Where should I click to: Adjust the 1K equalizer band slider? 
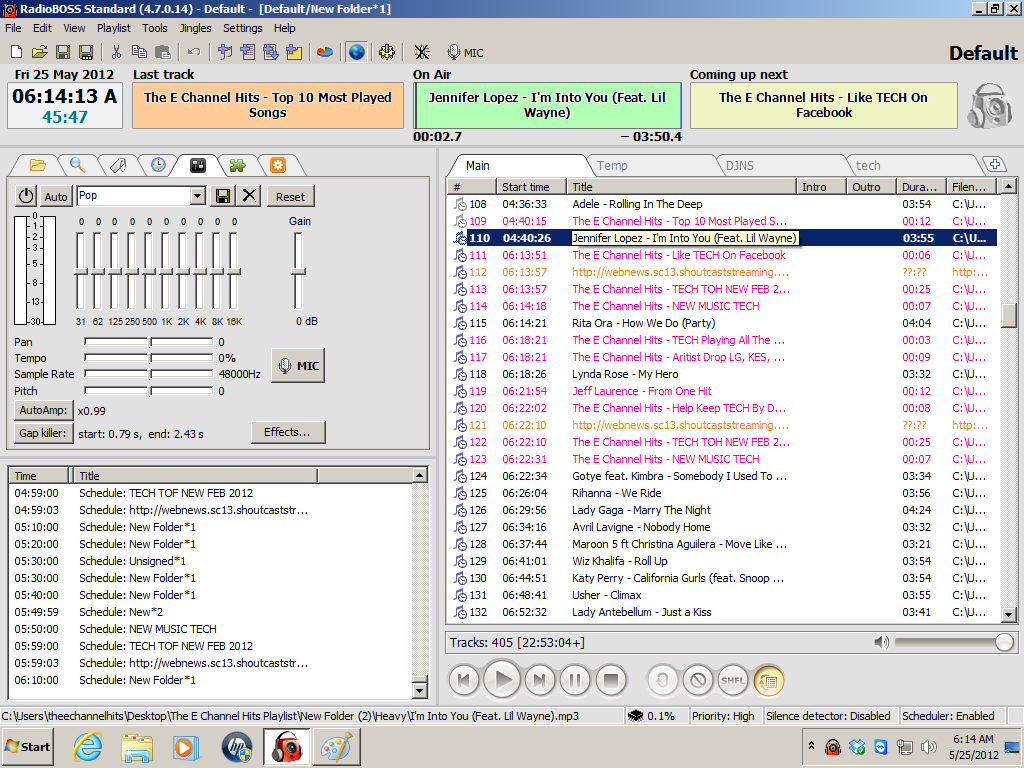(167, 271)
